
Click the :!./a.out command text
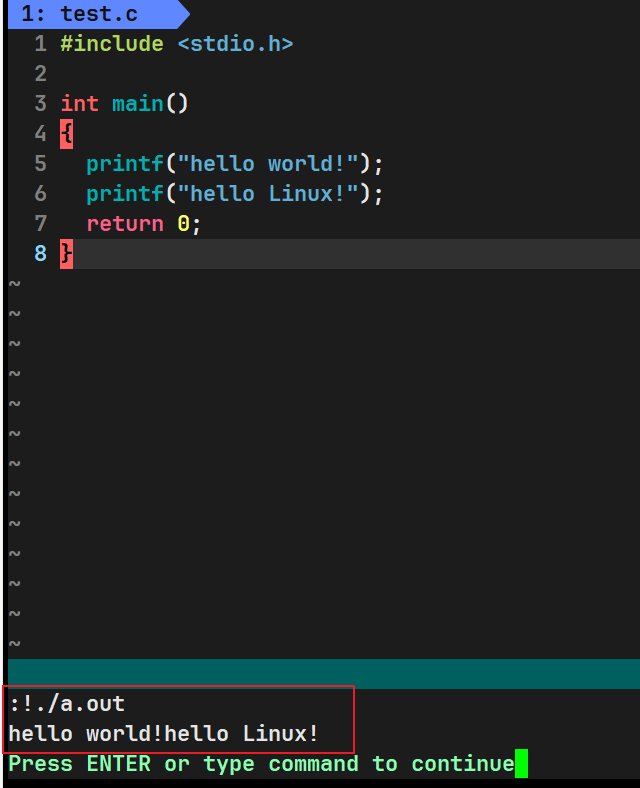(x=66, y=704)
